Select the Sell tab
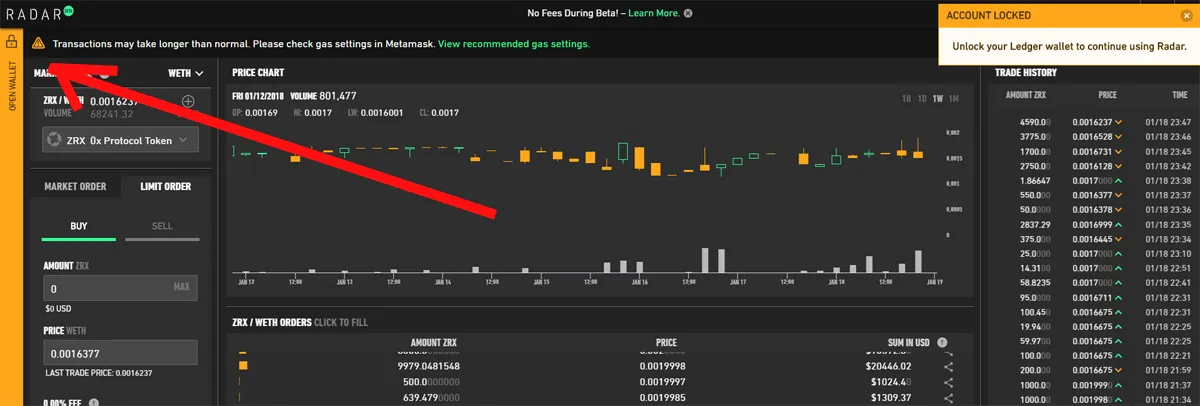The width and height of the screenshot is (1200, 406). tap(162, 226)
